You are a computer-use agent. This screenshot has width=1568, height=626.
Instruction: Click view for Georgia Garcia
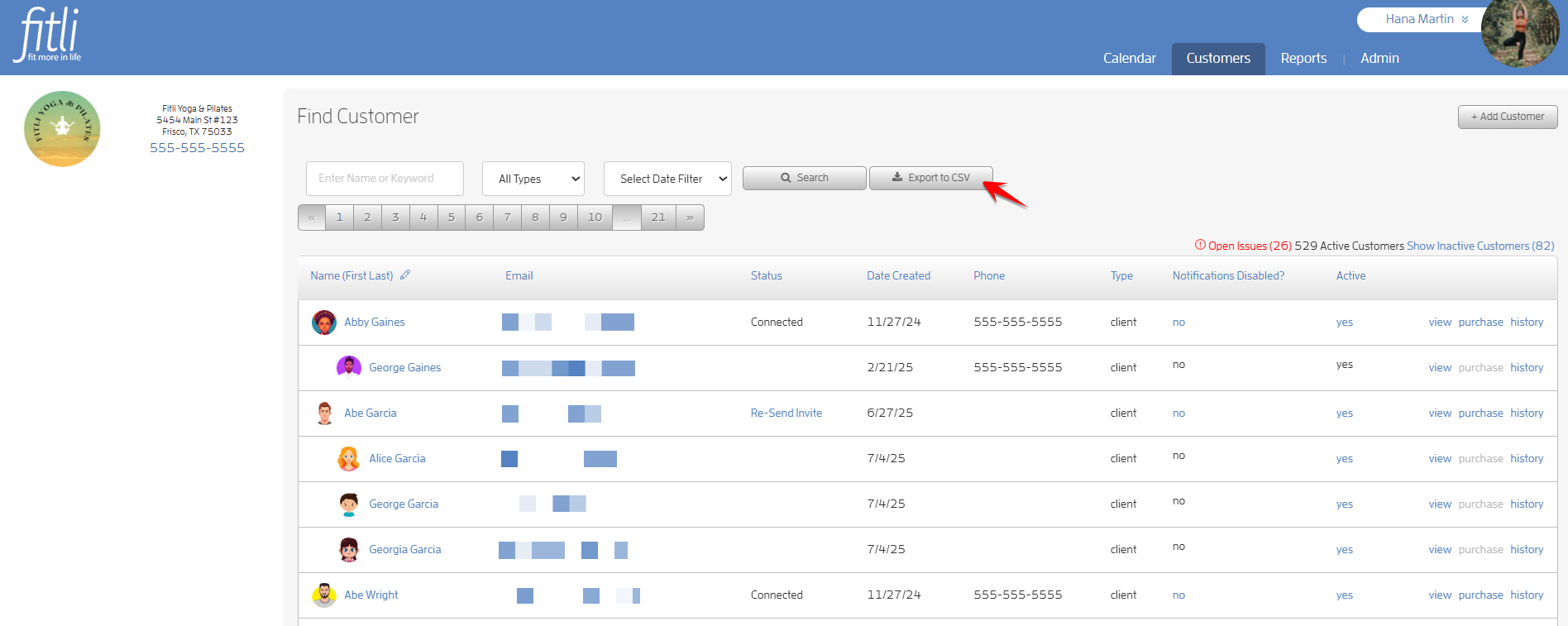pos(1440,550)
